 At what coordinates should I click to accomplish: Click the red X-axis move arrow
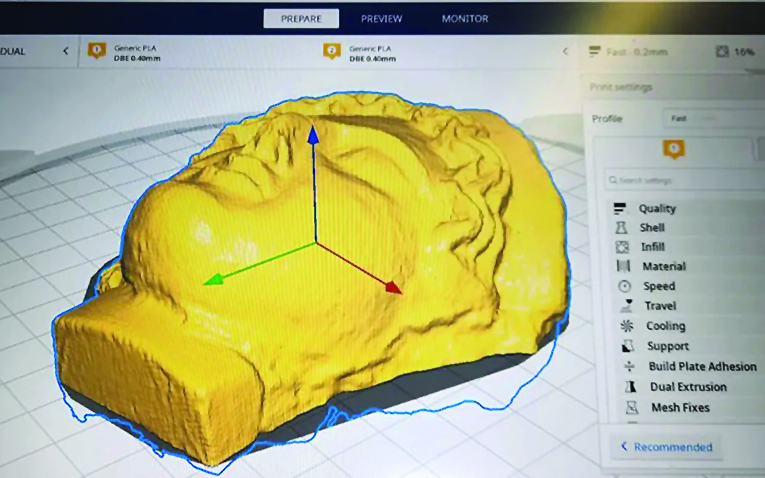coord(393,287)
